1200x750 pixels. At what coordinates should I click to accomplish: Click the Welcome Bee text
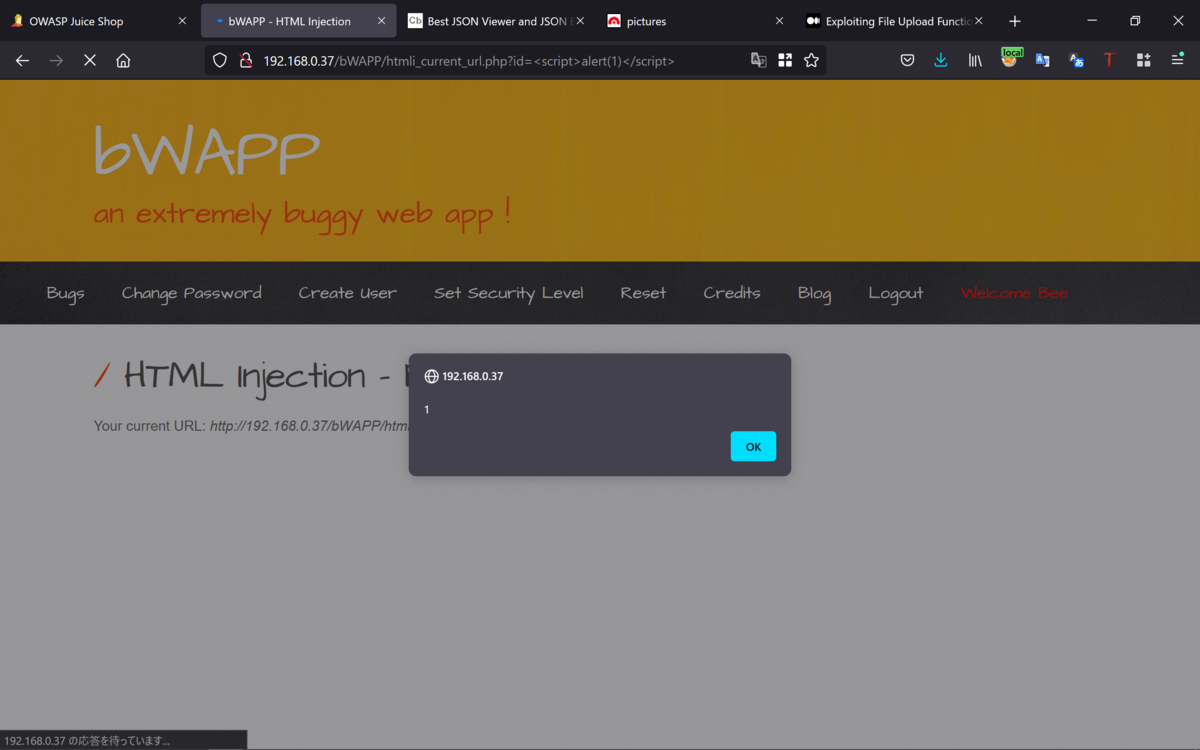(x=1014, y=293)
